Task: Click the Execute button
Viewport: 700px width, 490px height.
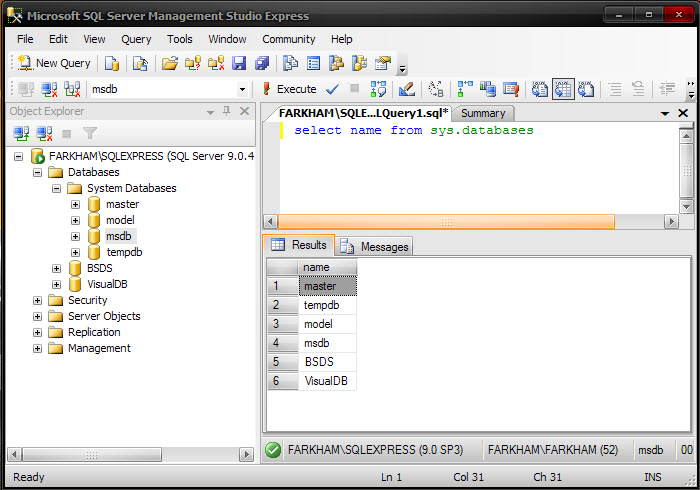Action: (289, 89)
